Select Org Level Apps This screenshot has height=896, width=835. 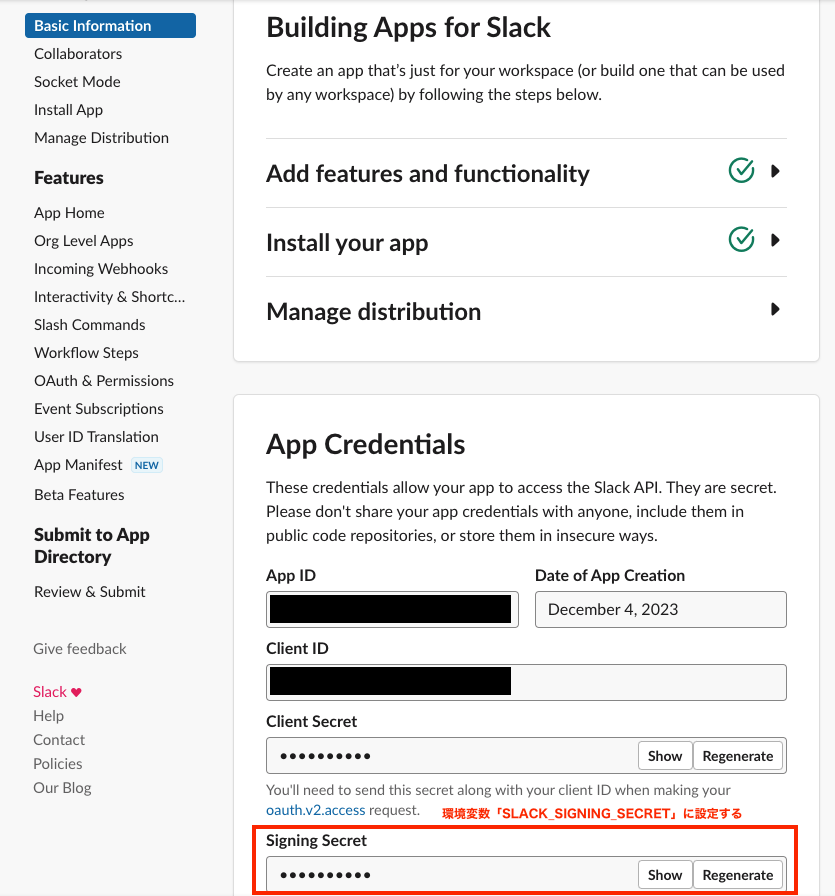[x=83, y=241]
